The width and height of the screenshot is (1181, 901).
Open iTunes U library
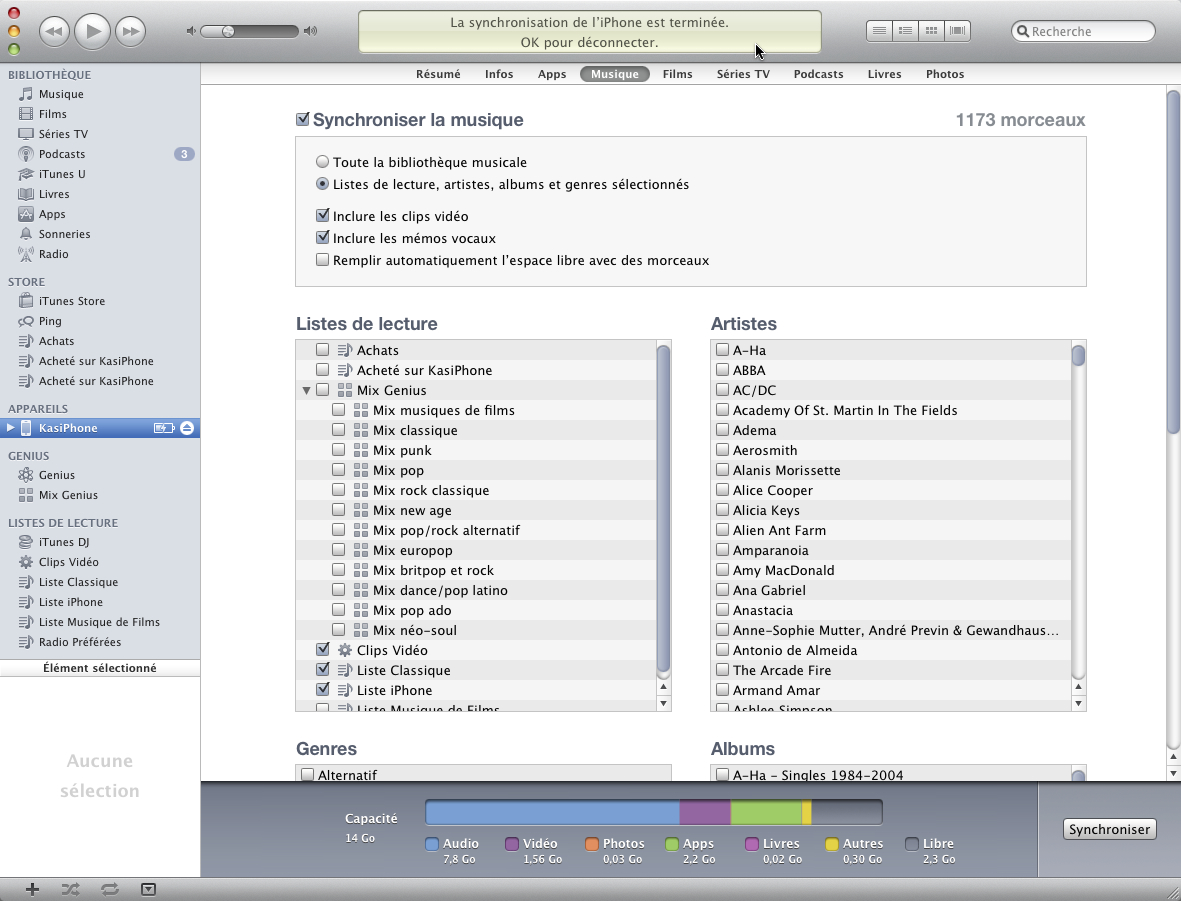coord(62,174)
